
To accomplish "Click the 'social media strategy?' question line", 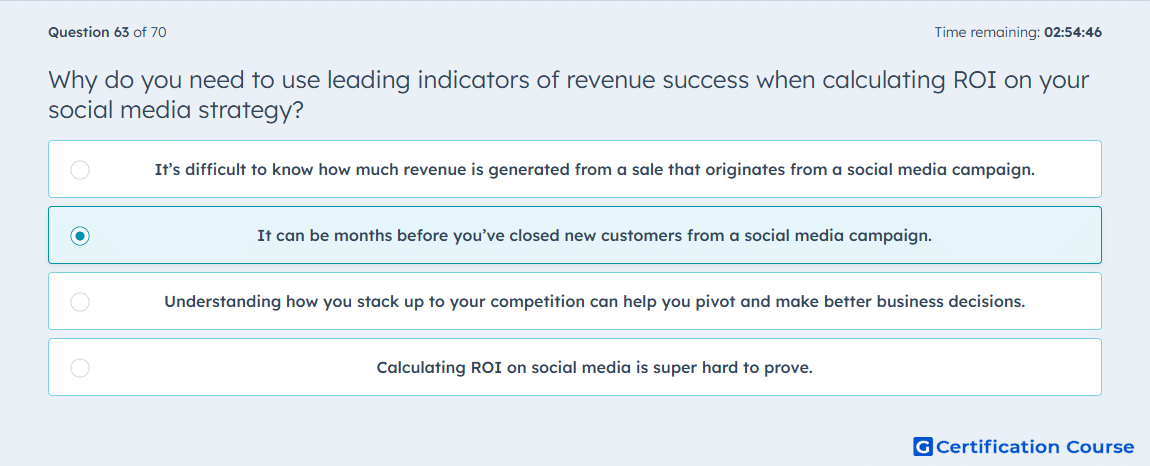I will tap(176, 110).
